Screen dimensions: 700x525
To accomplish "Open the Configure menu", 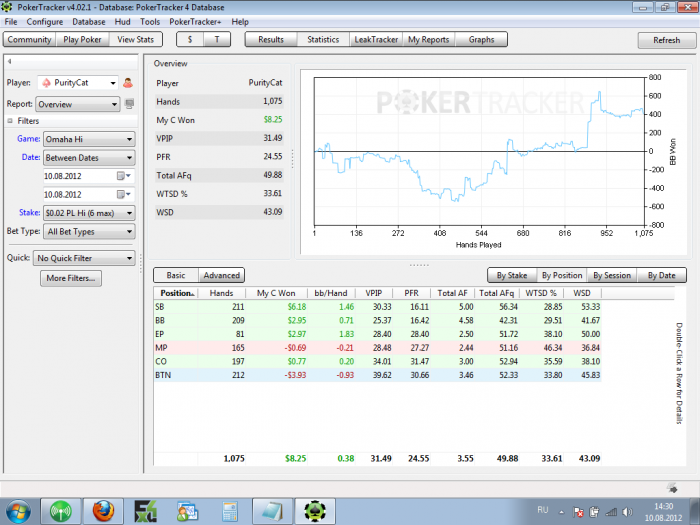I will point(45,22).
